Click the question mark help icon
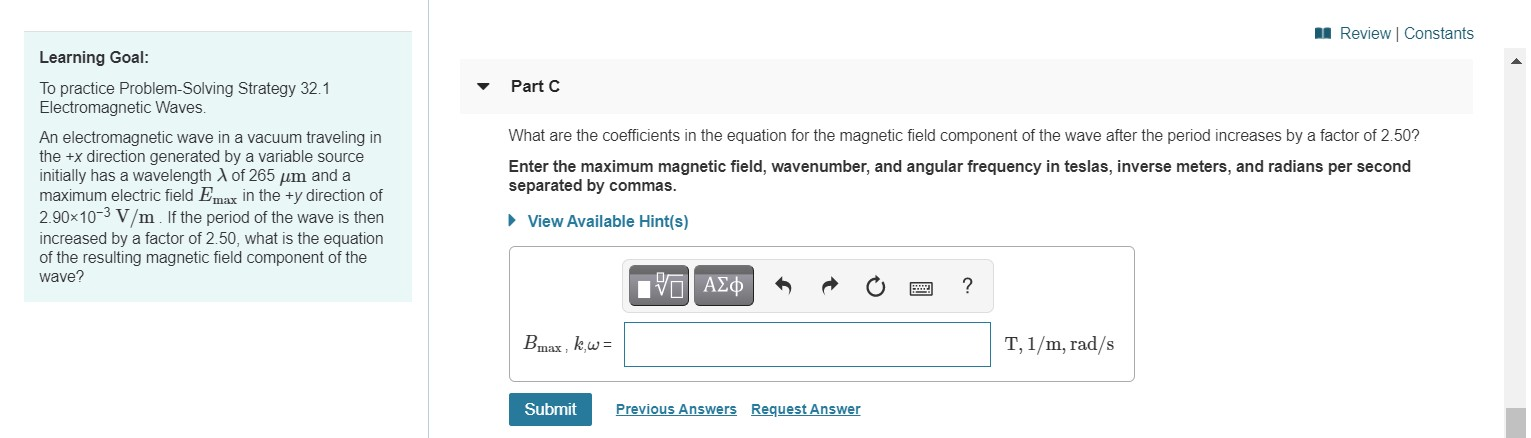 (x=966, y=287)
